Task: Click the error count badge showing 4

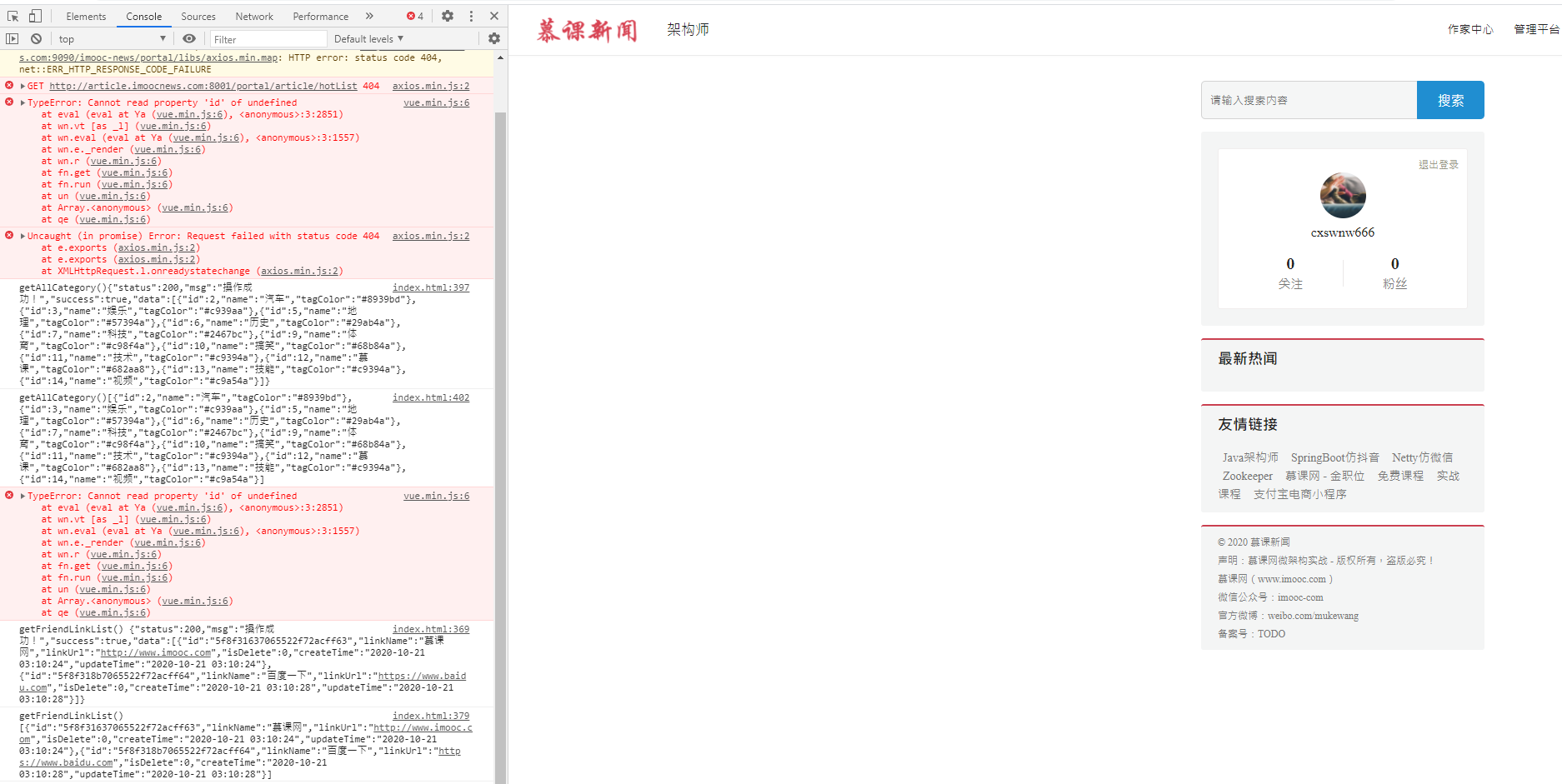Action: coord(415,16)
